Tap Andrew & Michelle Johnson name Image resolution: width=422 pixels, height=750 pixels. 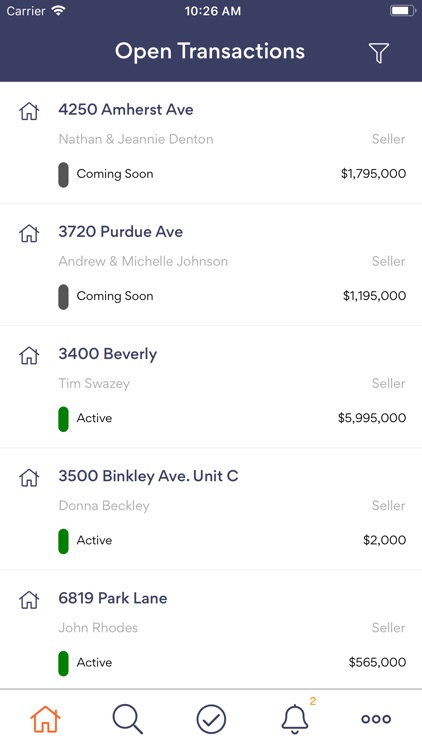(143, 261)
